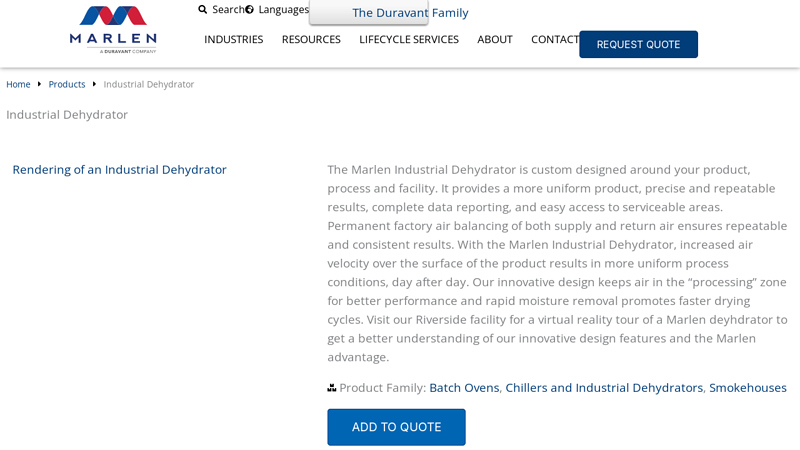Click the Industrial Dehydrator rendering image

pyautogui.click(x=119, y=170)
